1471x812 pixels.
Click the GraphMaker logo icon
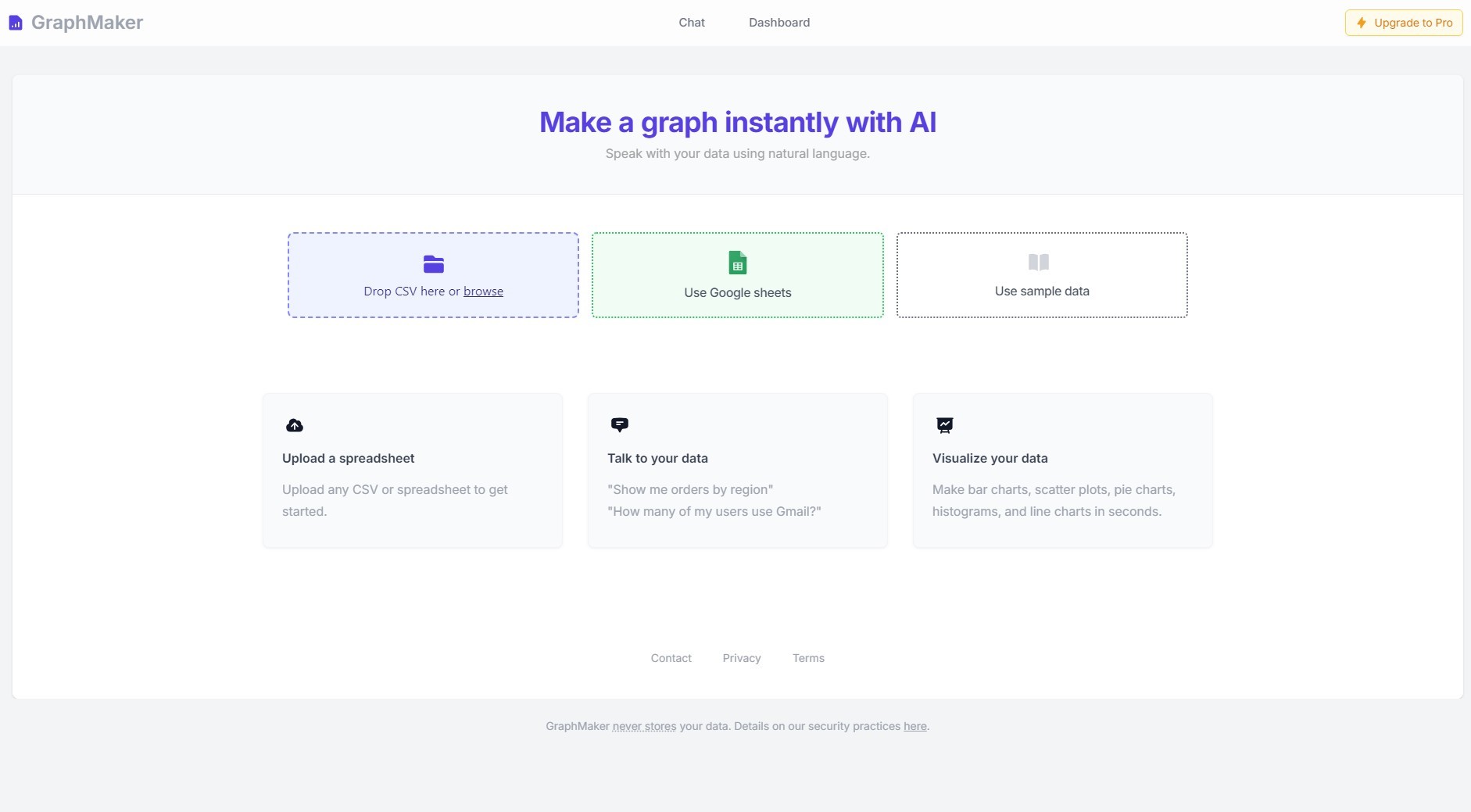[16, 23]
